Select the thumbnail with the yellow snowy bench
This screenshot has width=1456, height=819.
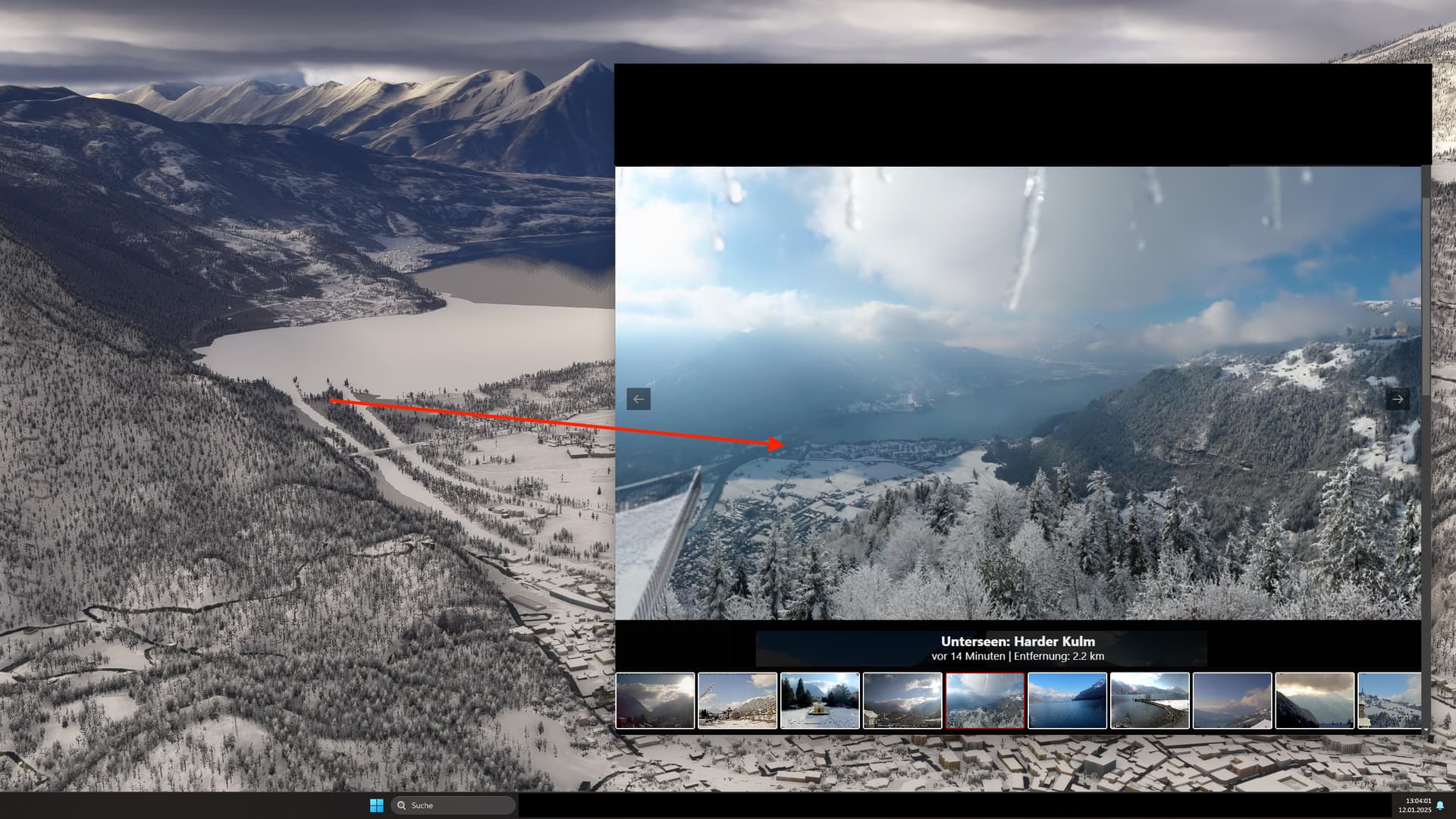pyautogui.click(x=820, y=701)
